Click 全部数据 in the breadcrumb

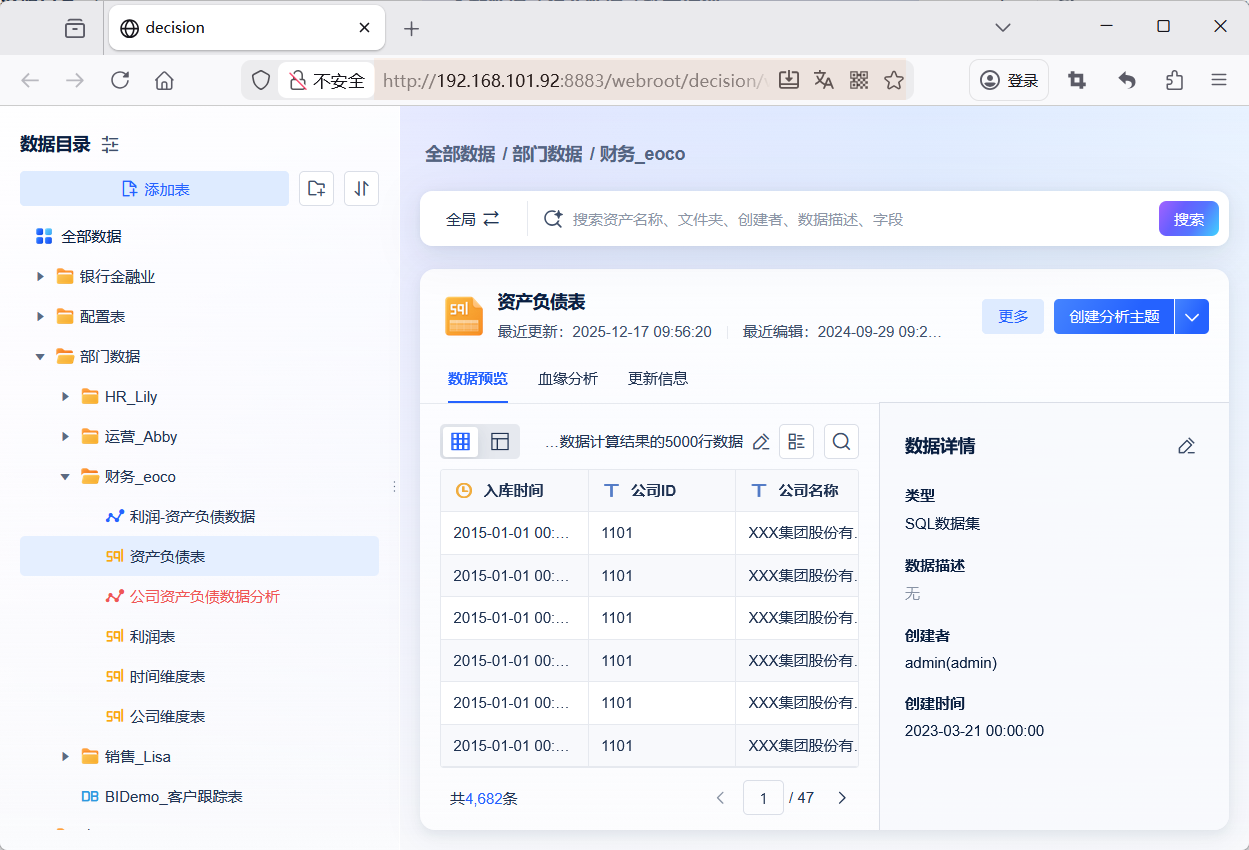point(460,153)
